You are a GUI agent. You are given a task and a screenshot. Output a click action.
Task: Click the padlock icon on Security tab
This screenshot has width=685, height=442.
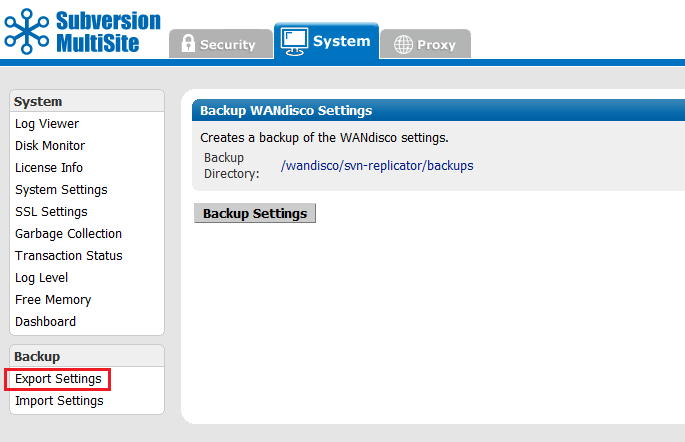(188, 44)
